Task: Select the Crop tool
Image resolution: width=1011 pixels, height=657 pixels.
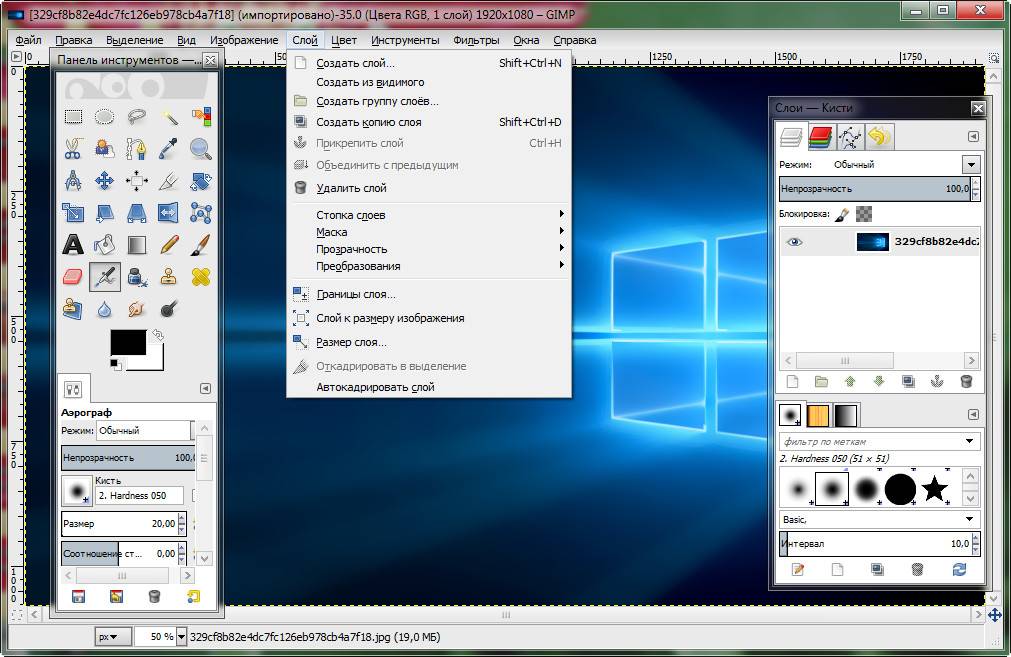Action: click(x=169, y=181)
